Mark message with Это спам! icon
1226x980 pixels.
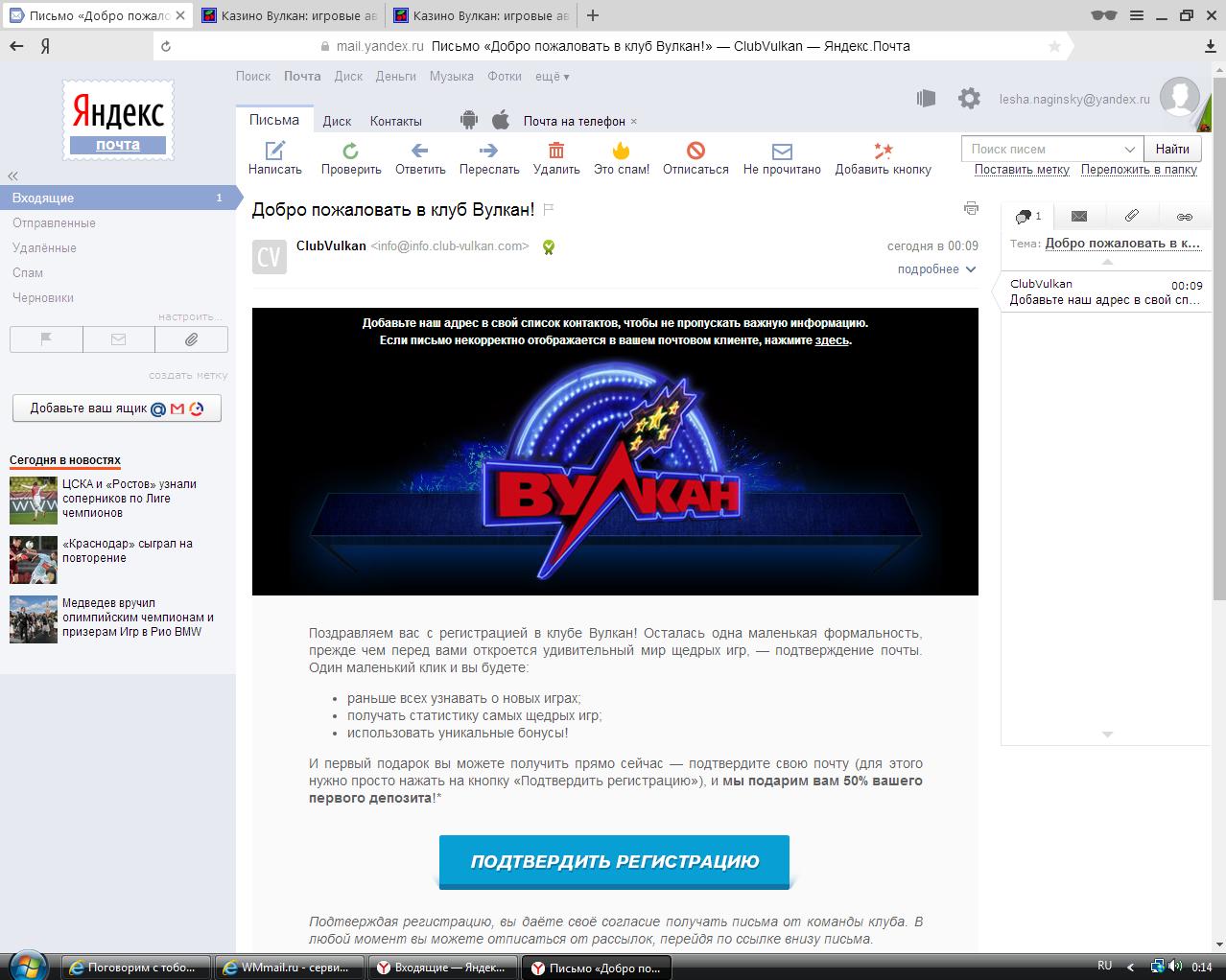(x=622, y=150)
